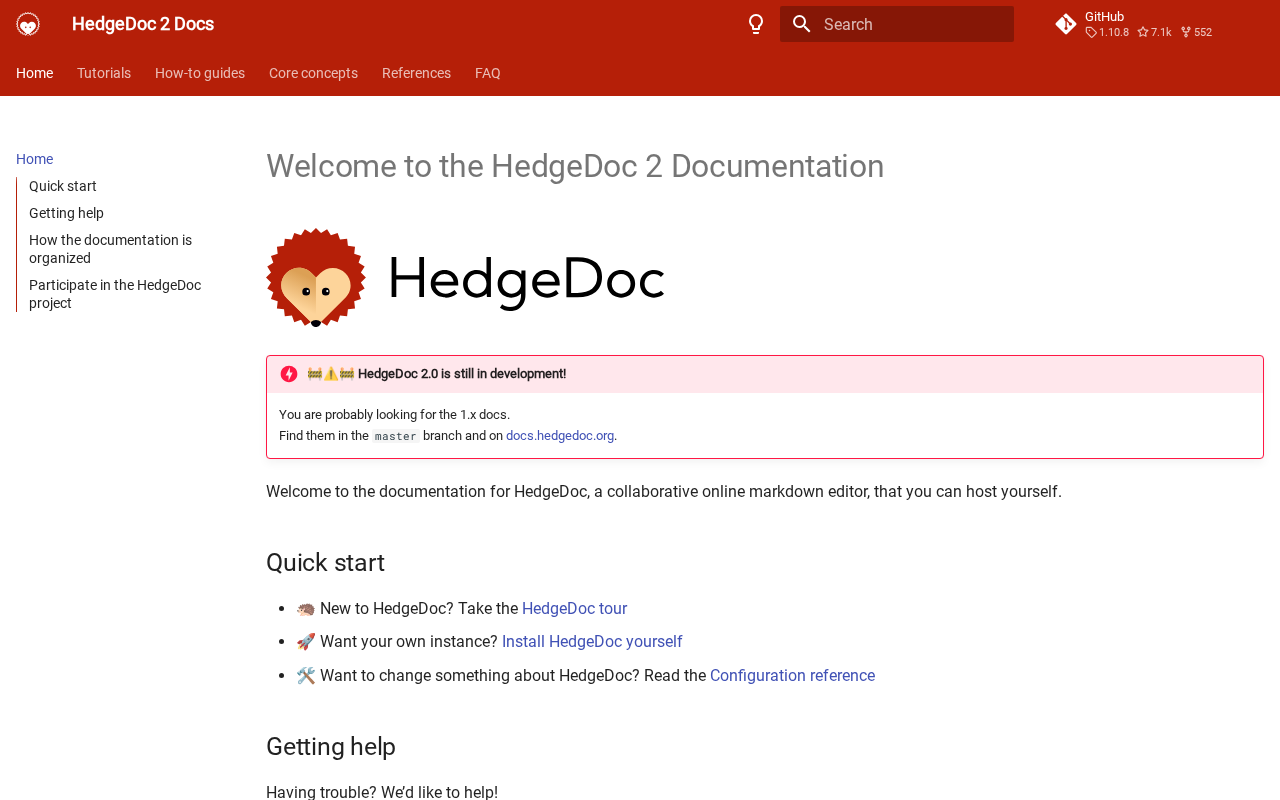Focus the Search input field
Screen dimensions: 1280x800
click(897, 24)
